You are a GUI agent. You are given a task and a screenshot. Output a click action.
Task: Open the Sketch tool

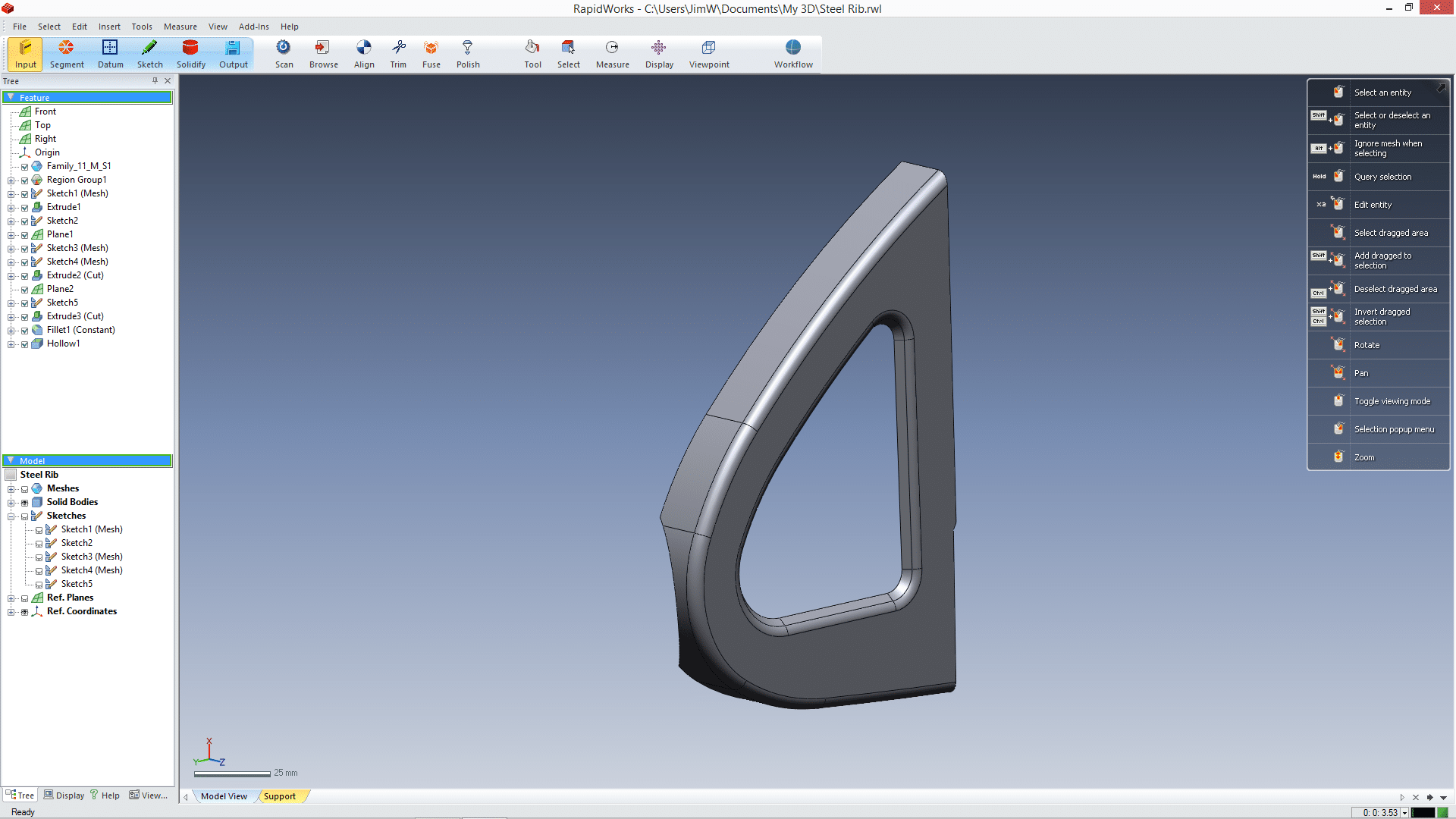pyautogui.click(x=149, y=53)
